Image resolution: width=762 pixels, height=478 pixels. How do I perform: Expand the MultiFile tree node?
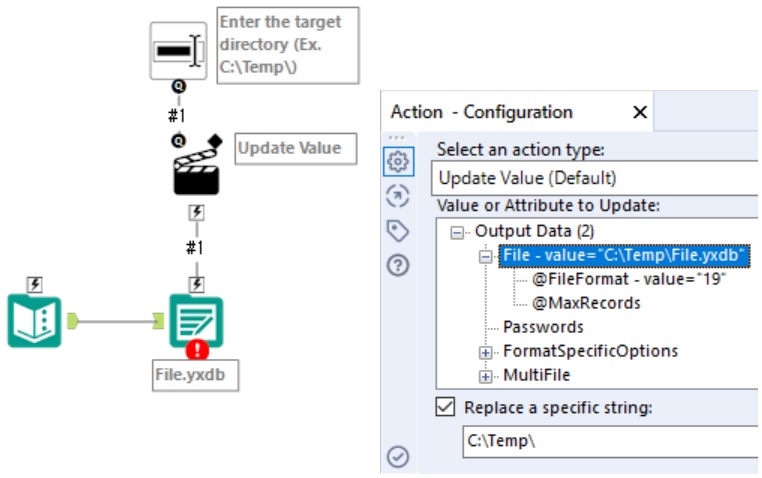tap(485, 376)
